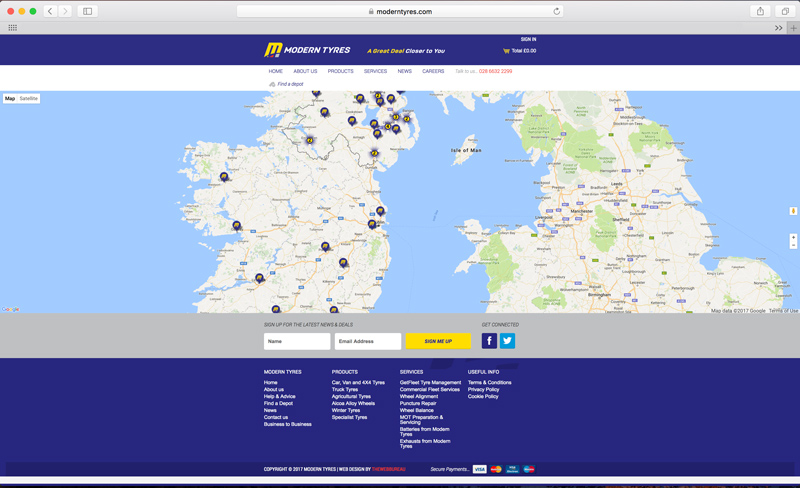Open Exhausts from Modern Tyres link

coord(424,444)
